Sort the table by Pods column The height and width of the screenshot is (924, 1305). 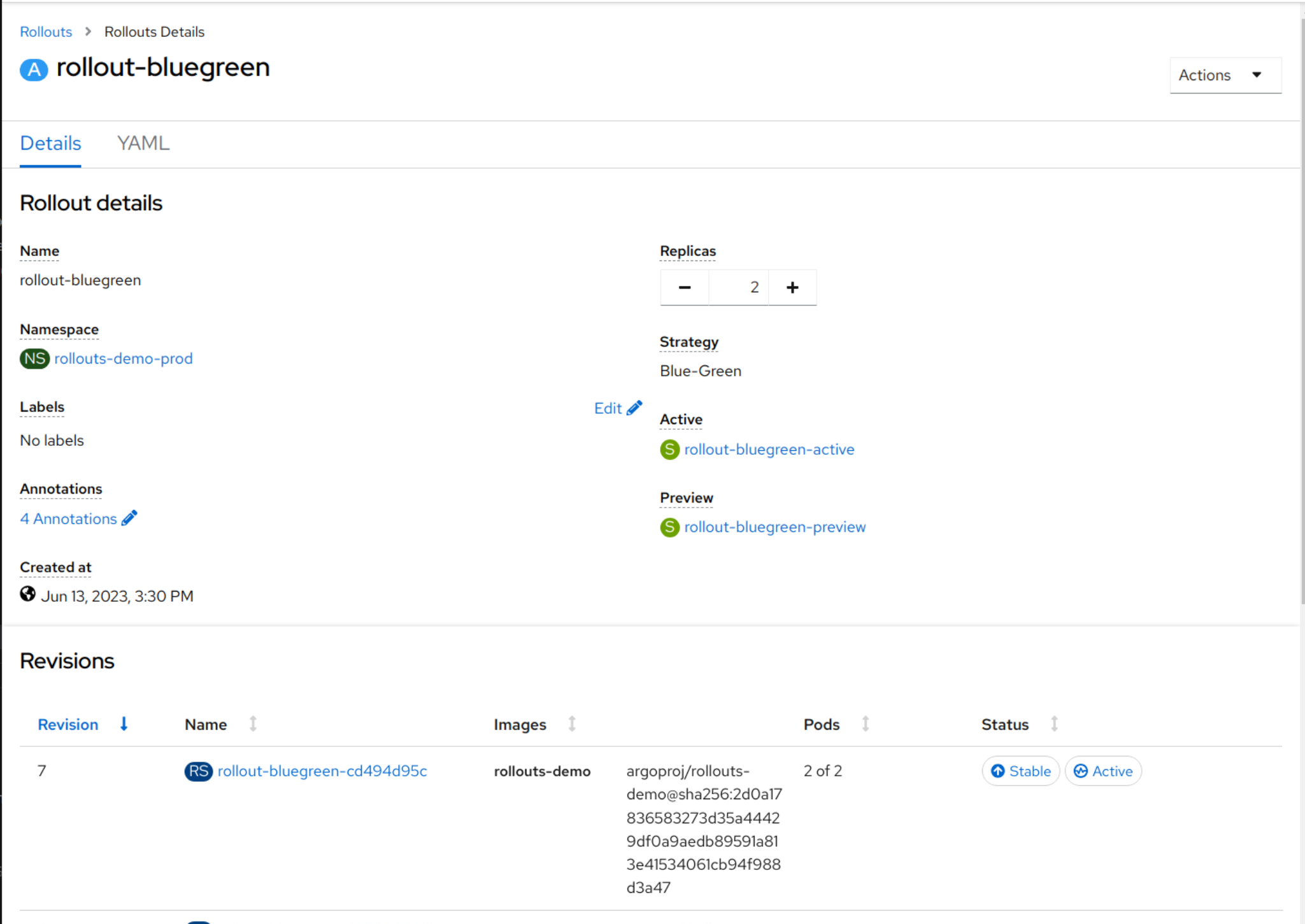pos(866,724)
